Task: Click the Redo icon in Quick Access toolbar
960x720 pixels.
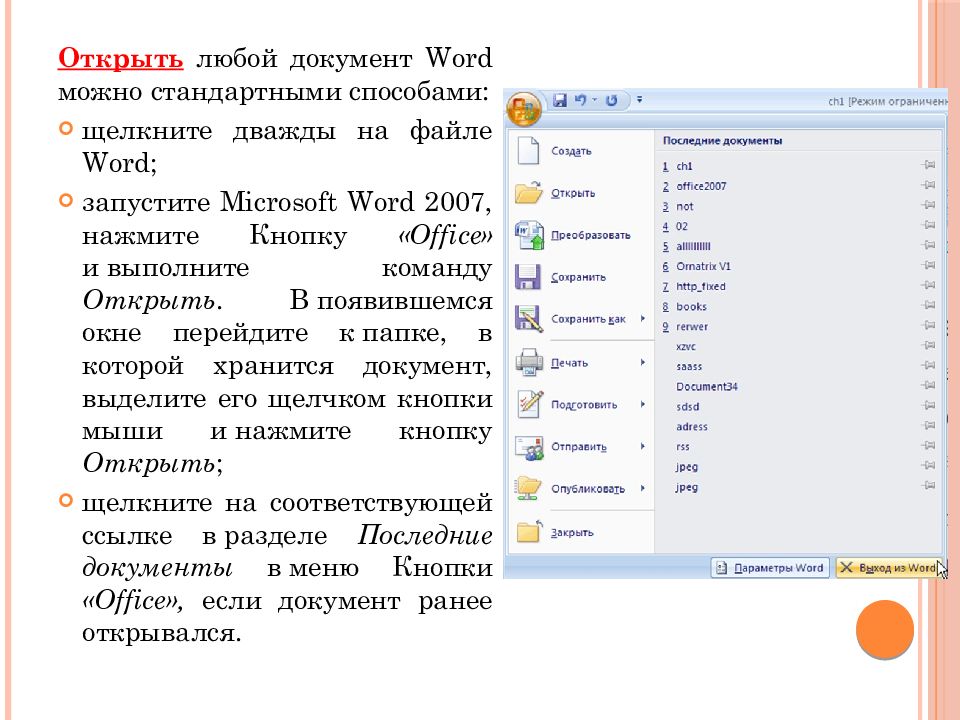Action: (611, 100)
